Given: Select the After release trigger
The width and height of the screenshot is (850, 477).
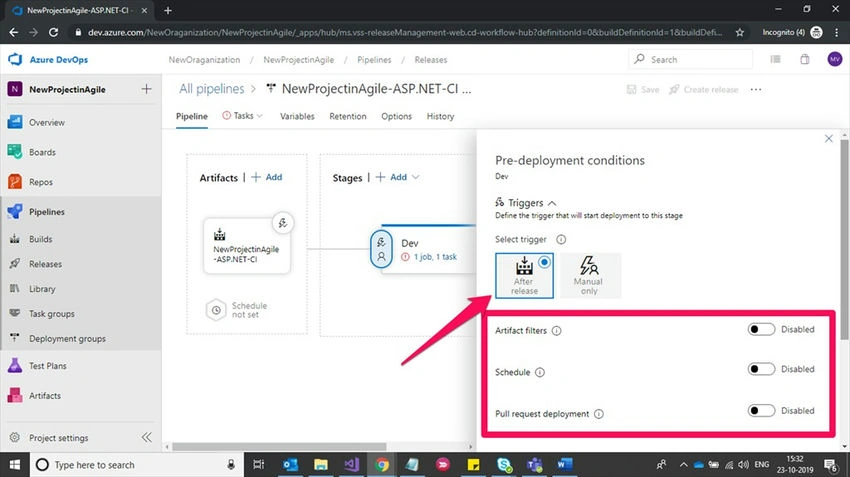Looking at the screenshot, I should pyautogui.click(x=524, y=275).
